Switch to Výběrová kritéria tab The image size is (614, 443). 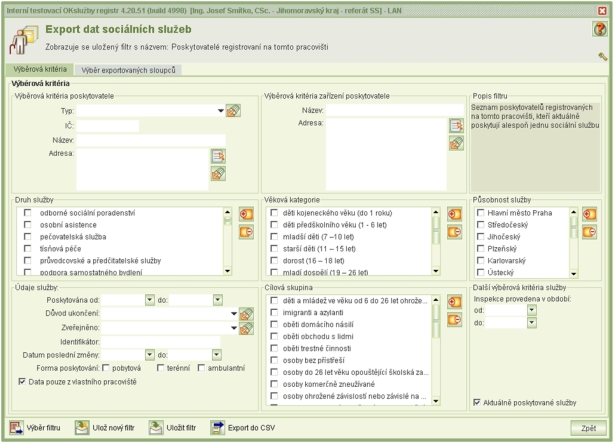[40, 69]
